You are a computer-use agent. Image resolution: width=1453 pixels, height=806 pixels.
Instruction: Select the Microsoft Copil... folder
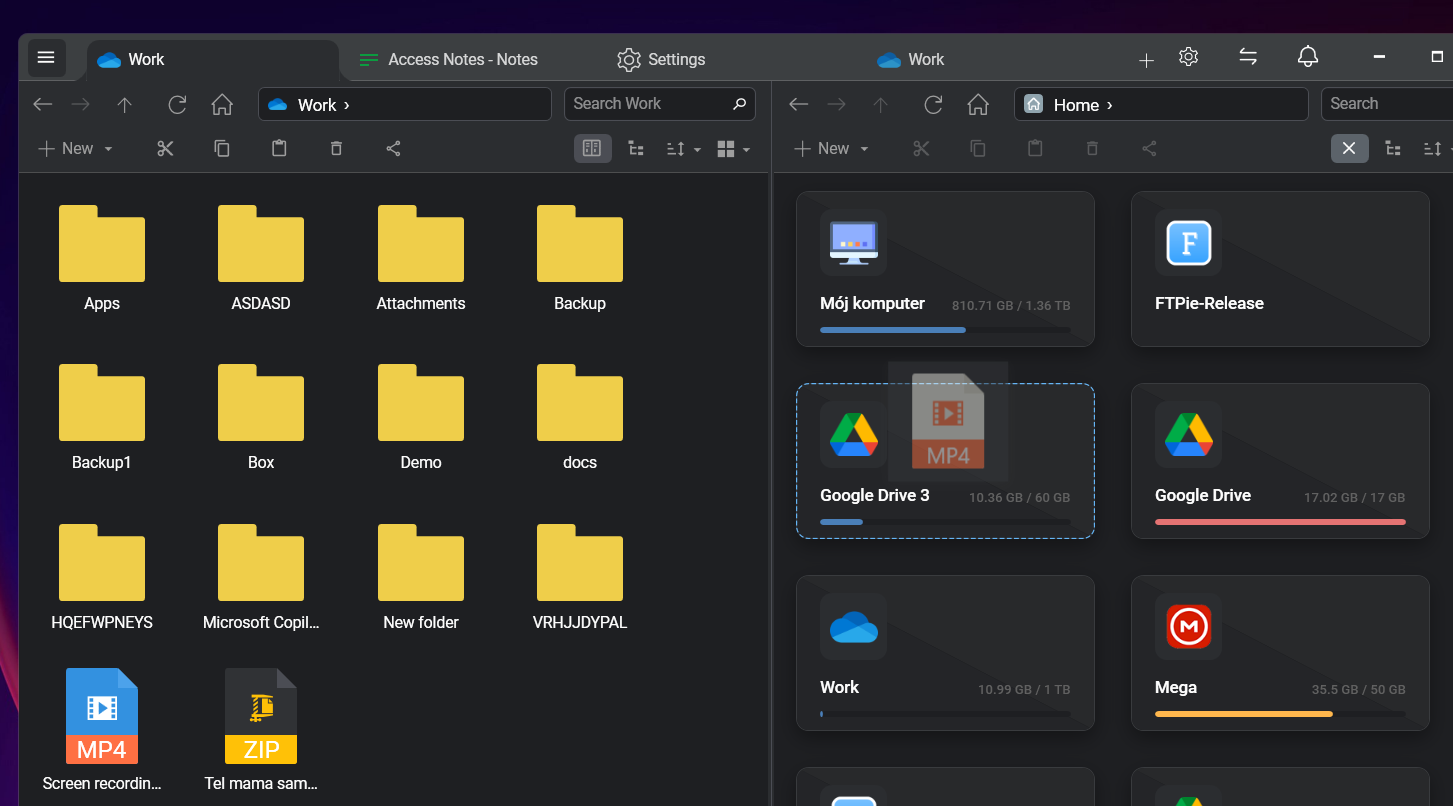click(x=261, y=577)
